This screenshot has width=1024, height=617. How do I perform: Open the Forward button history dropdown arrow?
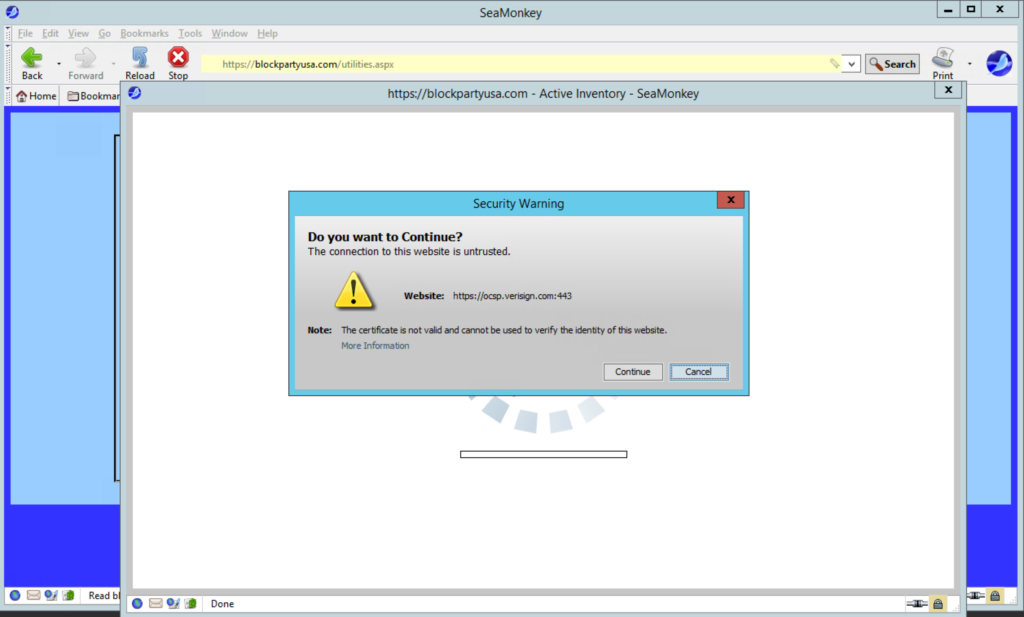pos(113,63)
